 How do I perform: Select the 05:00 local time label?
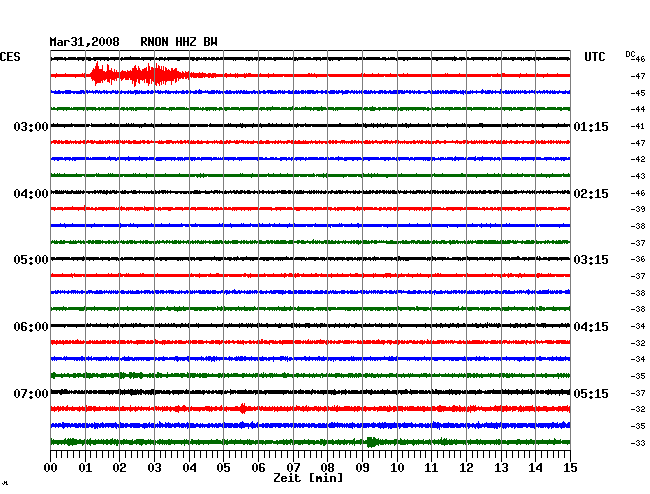tap(31, 260)
